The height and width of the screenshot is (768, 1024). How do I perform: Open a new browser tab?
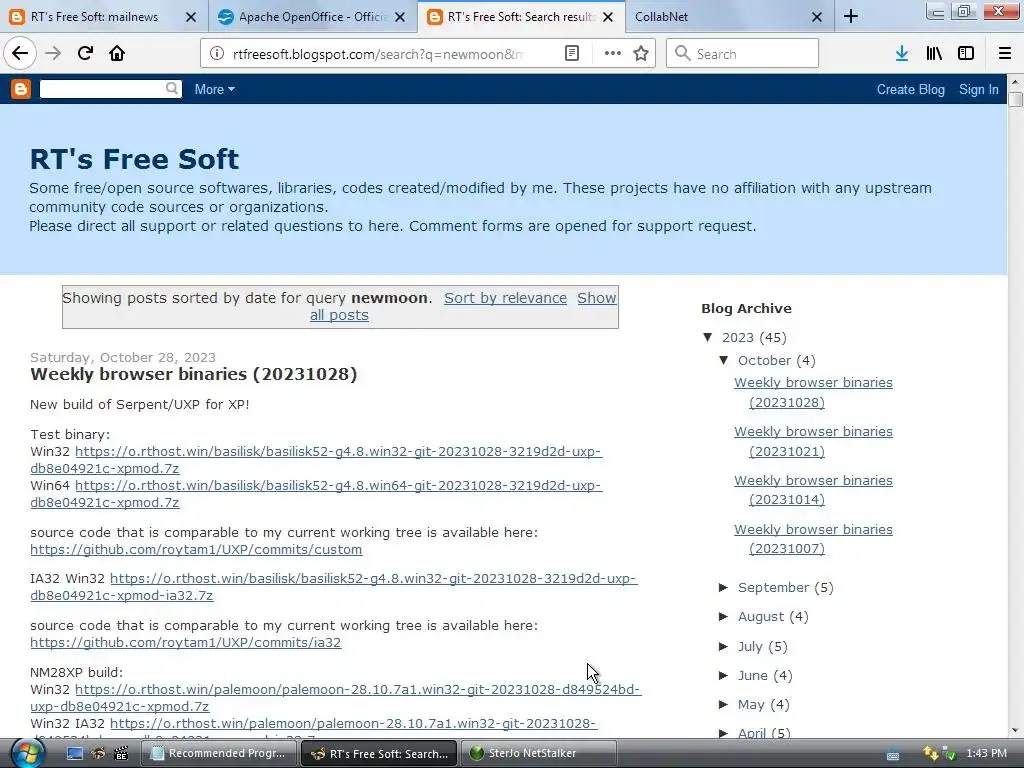[851, 16]
